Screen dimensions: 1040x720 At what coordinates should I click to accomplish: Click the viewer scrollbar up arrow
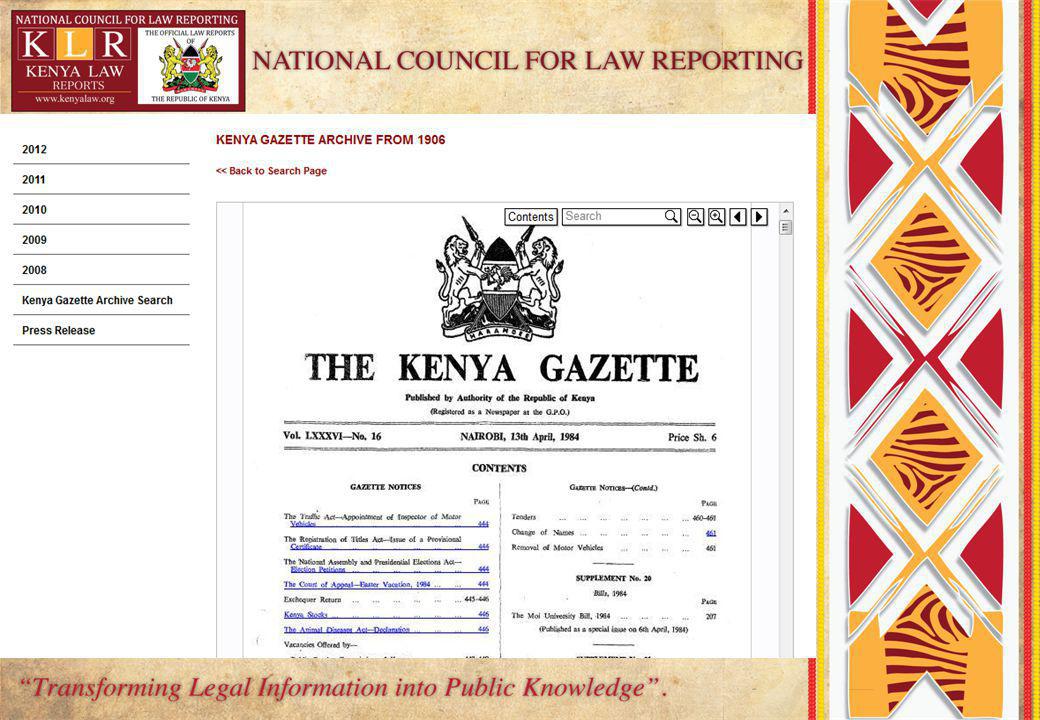786,211
